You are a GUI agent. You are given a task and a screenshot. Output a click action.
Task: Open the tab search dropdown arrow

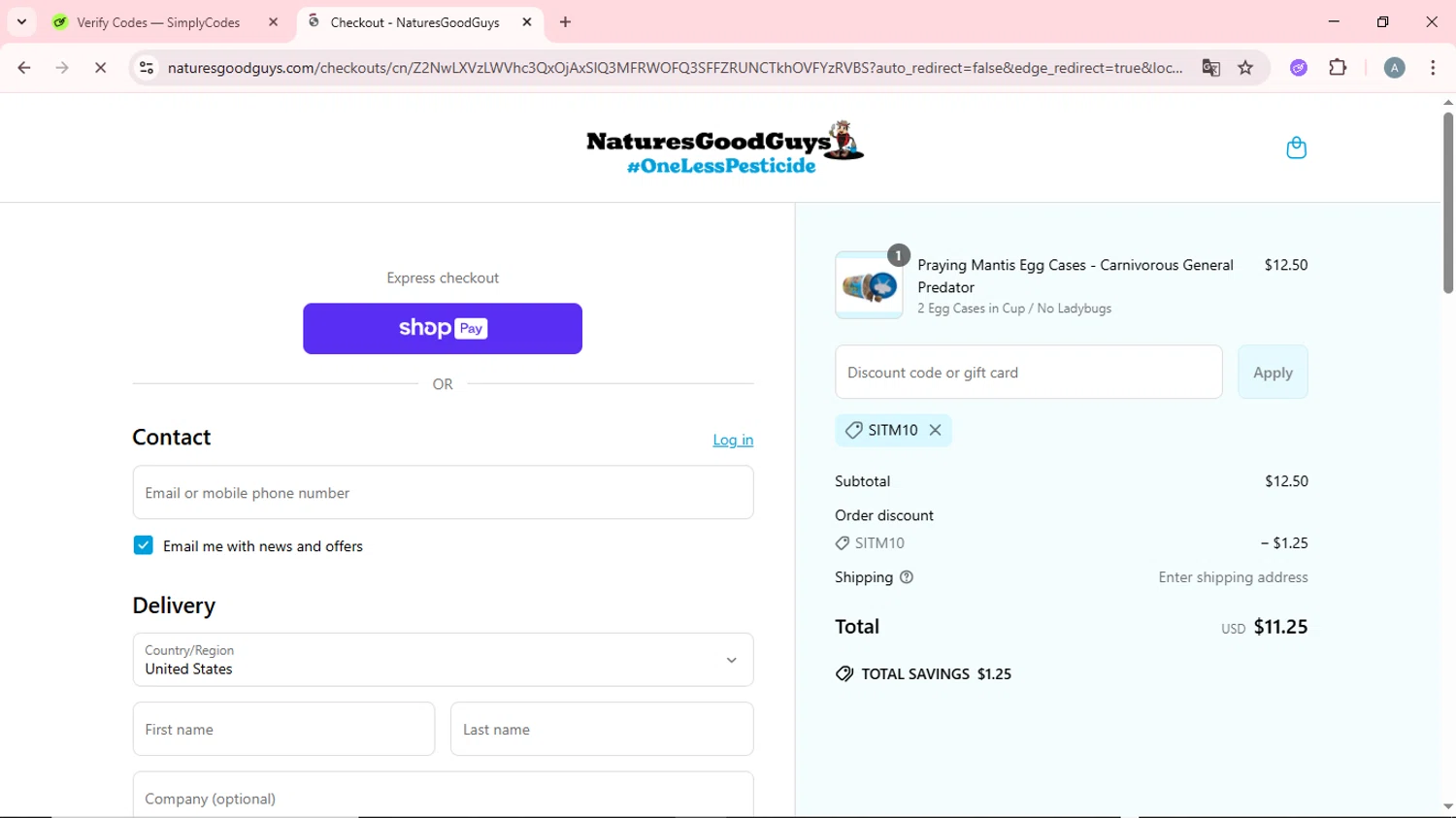pyautogui.click(x=21, y=22)
